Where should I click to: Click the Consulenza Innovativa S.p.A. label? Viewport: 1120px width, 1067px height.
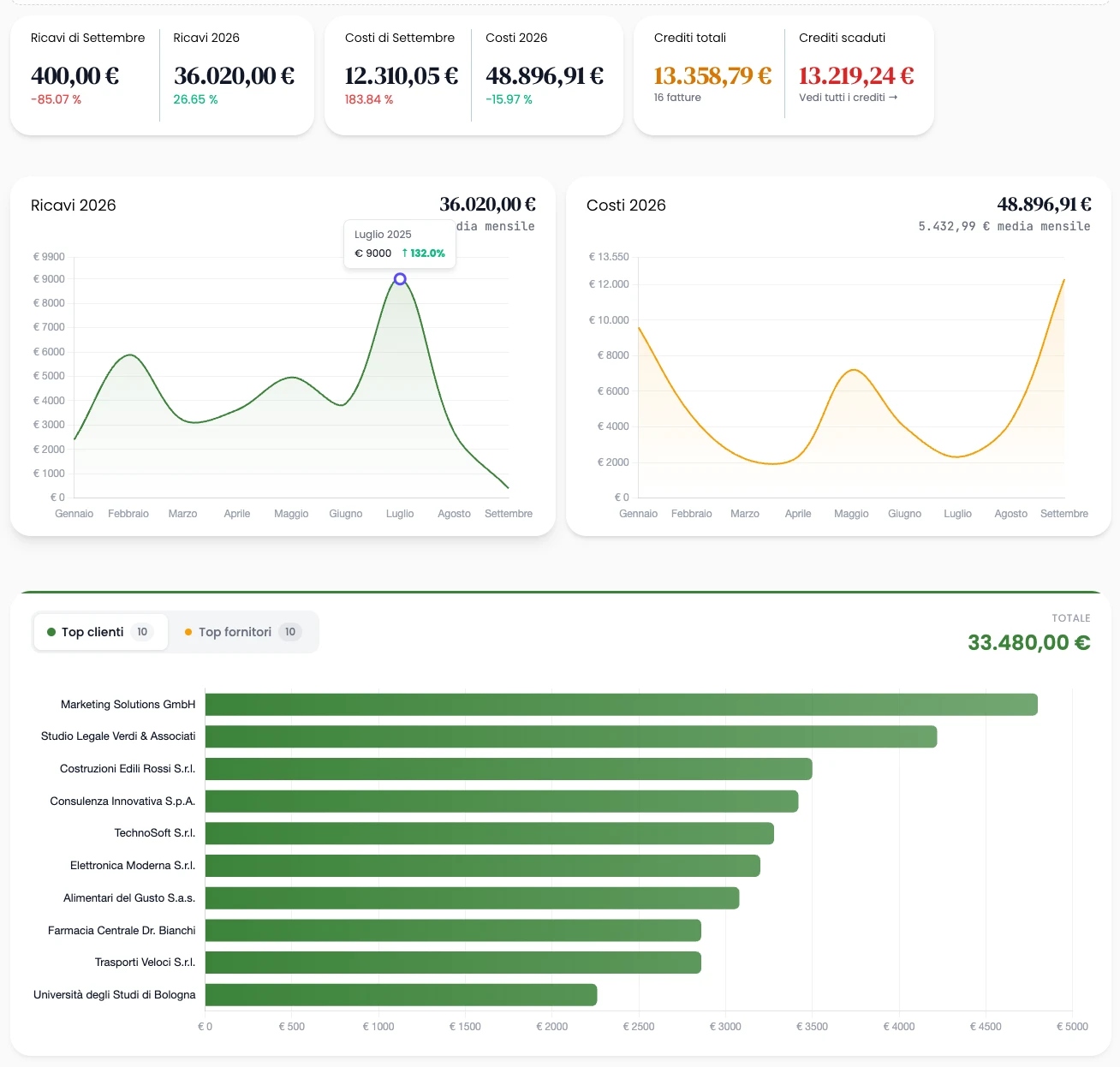click(122, 802)
